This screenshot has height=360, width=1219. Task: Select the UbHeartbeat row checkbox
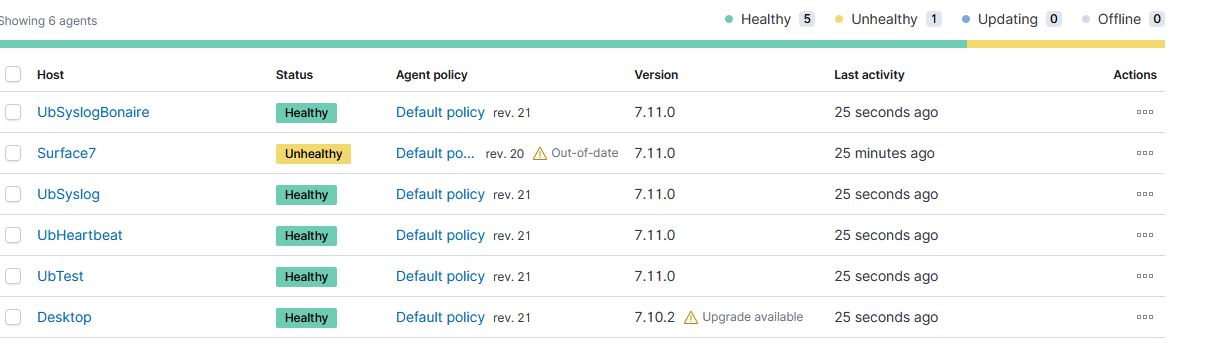pos(13,235)
